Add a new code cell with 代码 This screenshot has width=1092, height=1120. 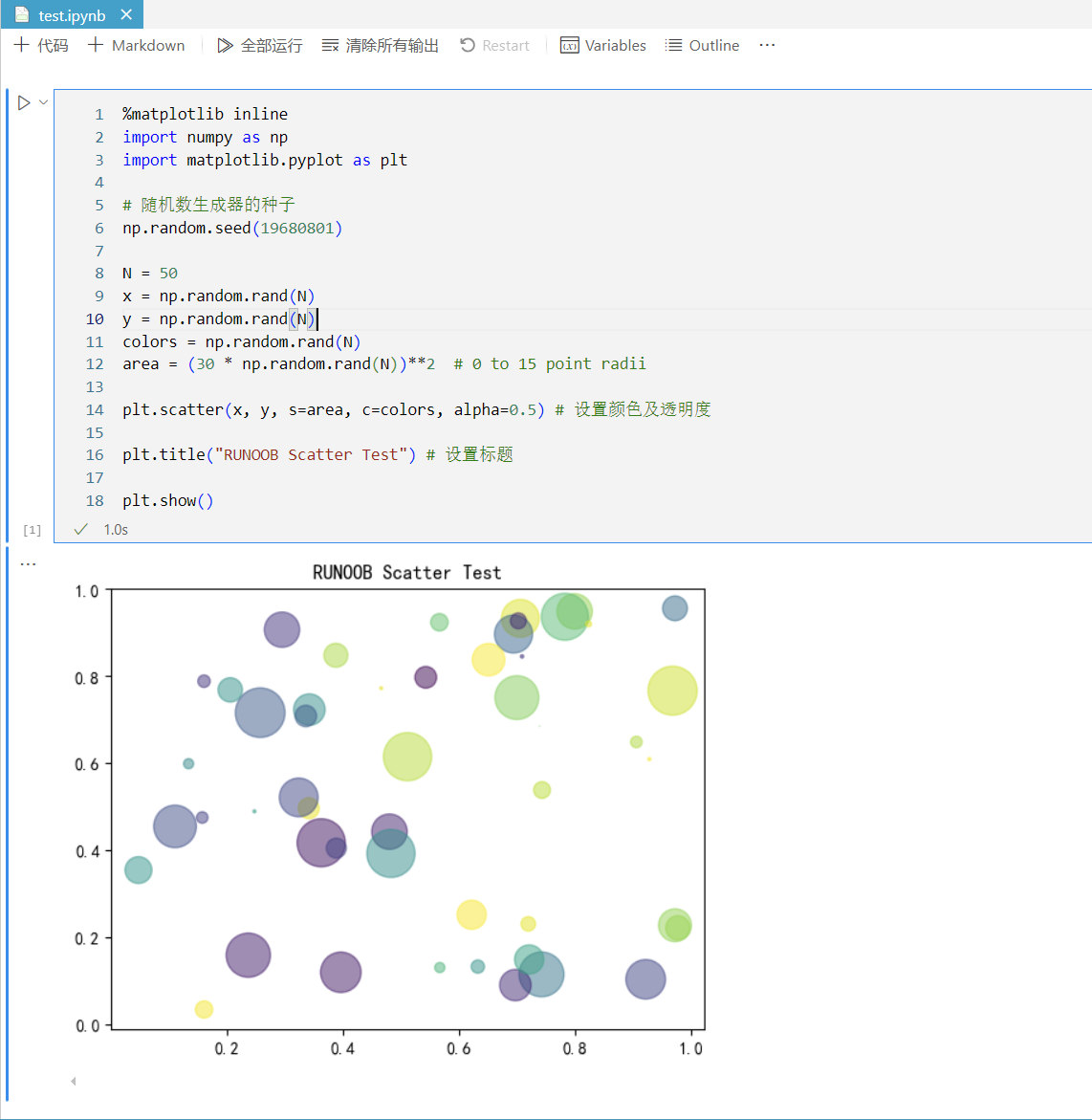click(41, 45)
